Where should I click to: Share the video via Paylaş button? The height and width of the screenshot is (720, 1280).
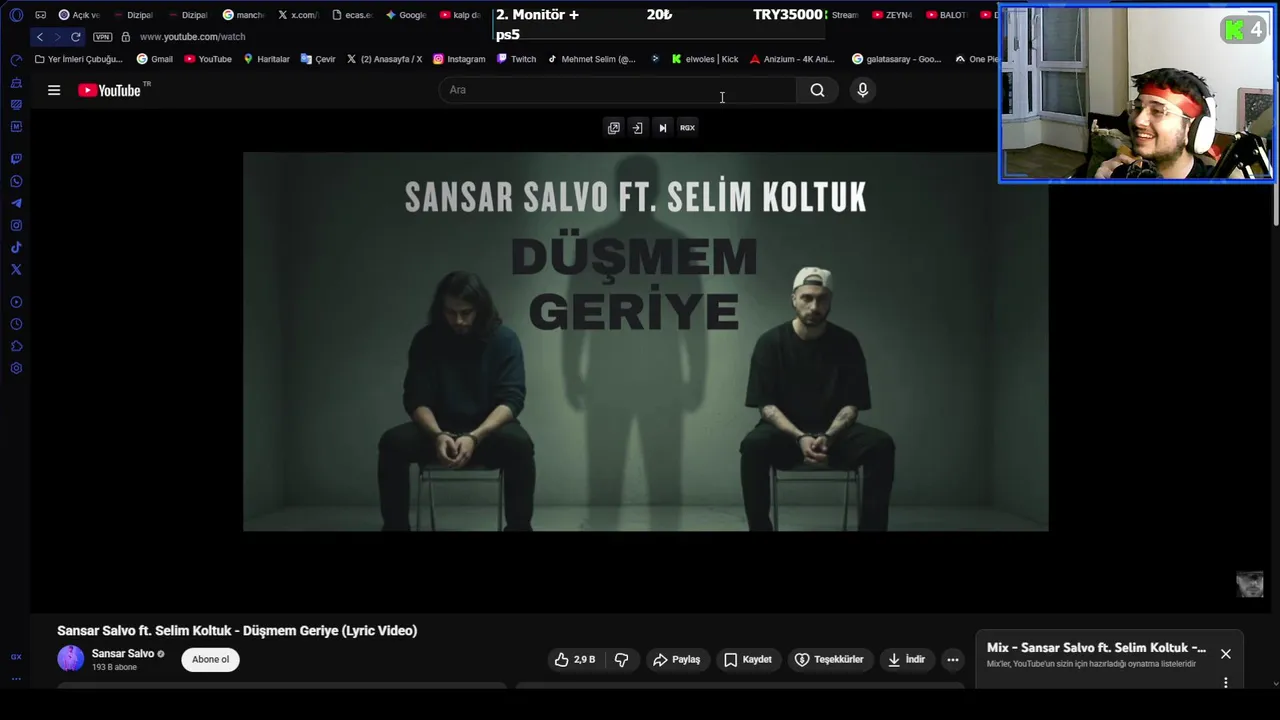click(x=676, y=659)
